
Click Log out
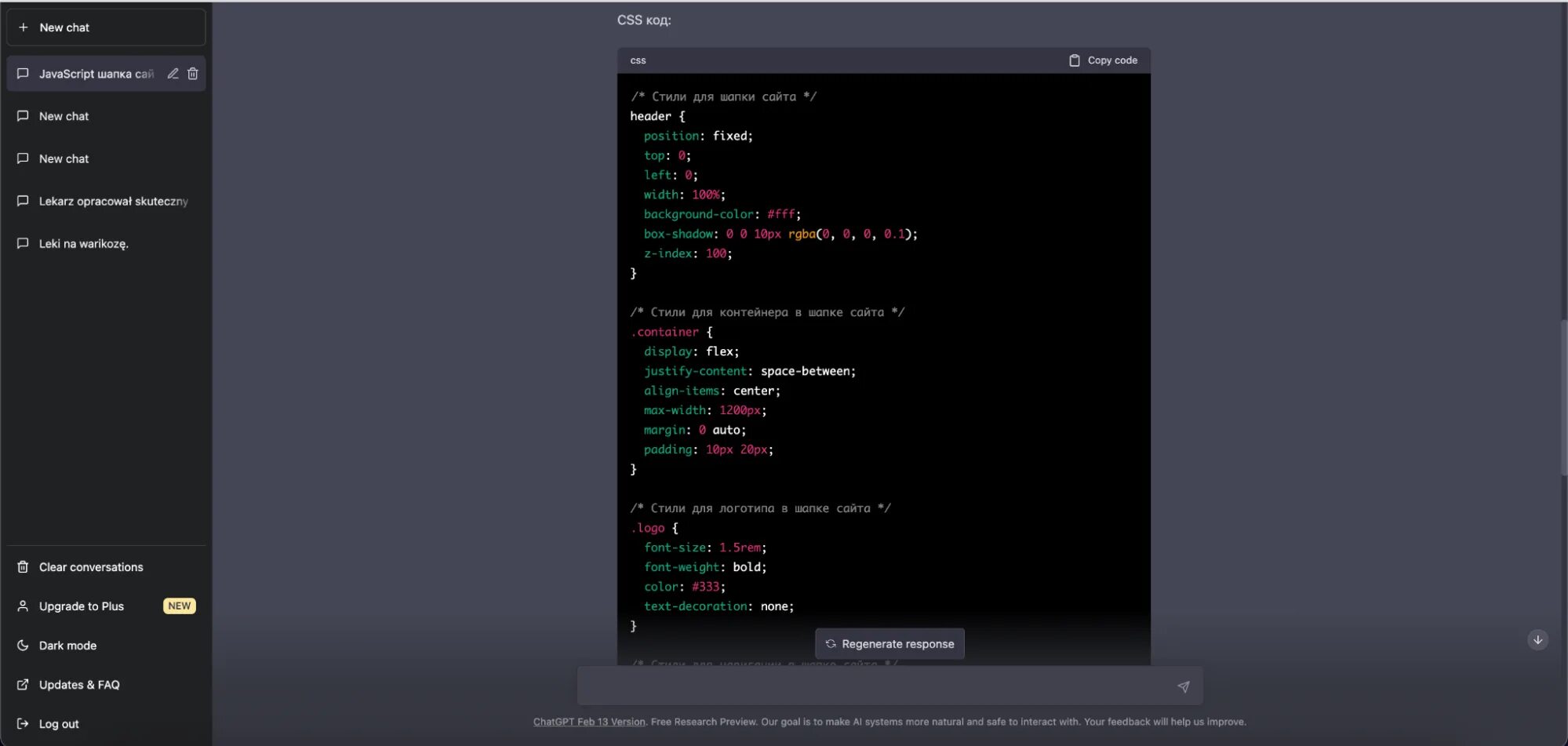coord(106,724)
